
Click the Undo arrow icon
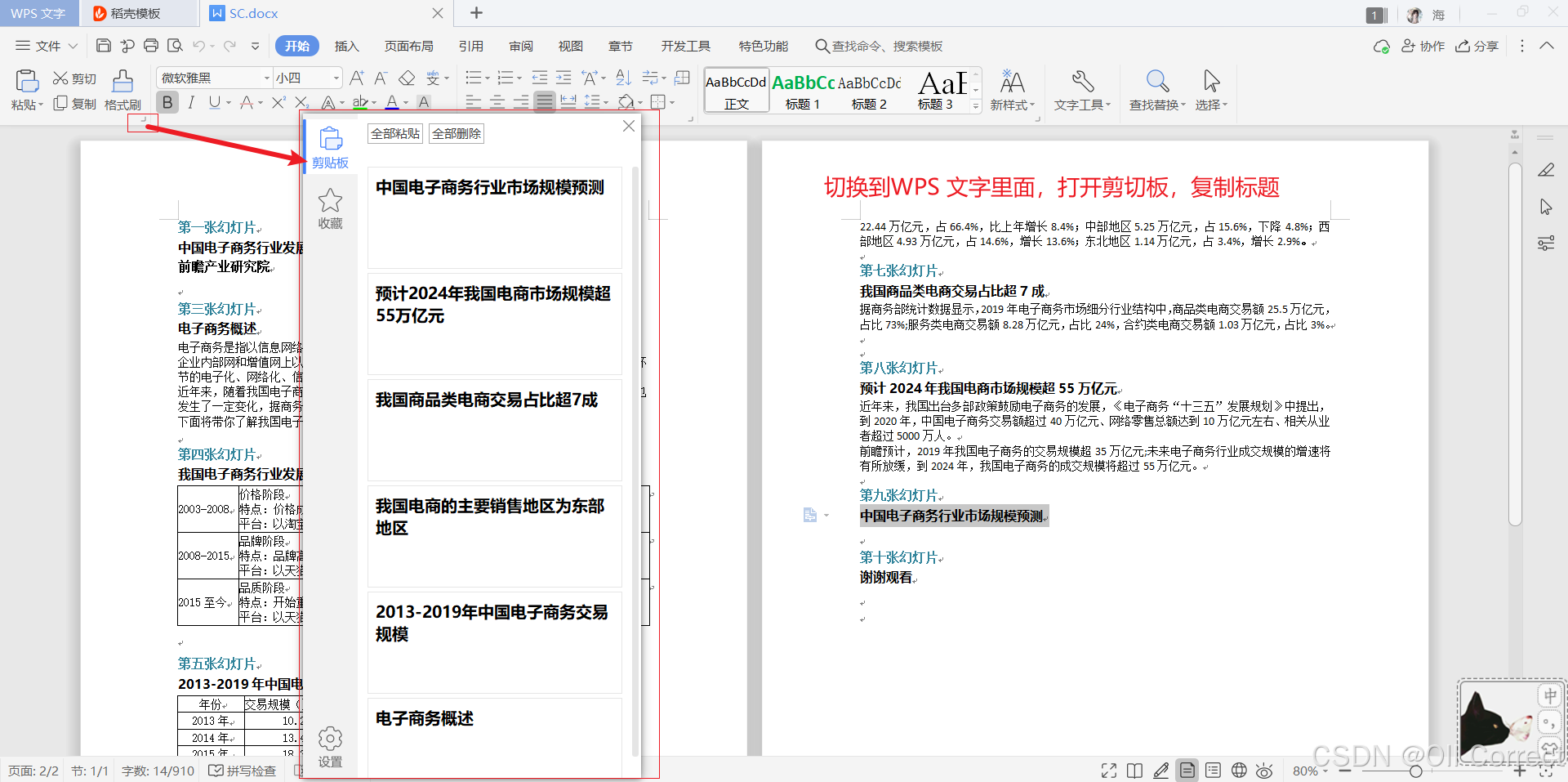pyautogui.click(x=199, y=46)
